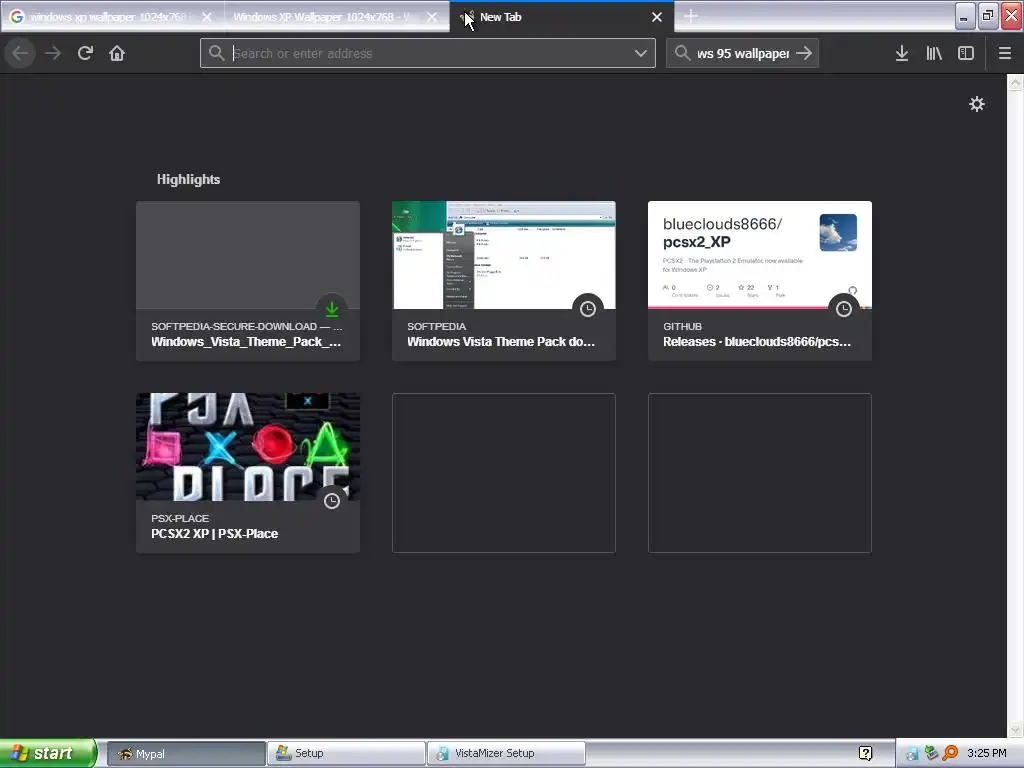
Task: Click history clock badge on PSX-Place card
Action: pyautogui.click(x=332, y=501)
